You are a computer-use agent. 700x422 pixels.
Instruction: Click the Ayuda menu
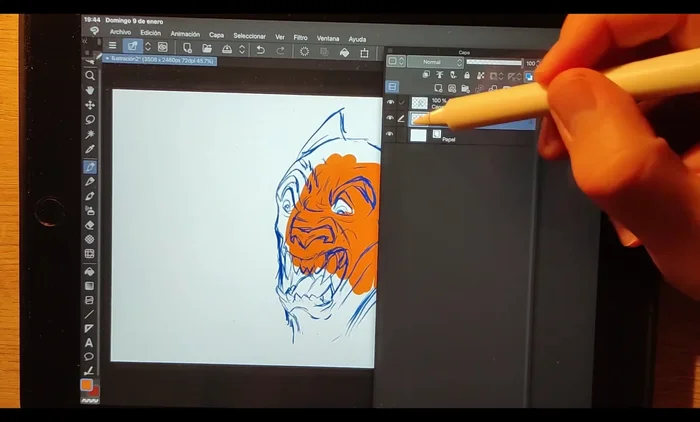click(357, 39)
